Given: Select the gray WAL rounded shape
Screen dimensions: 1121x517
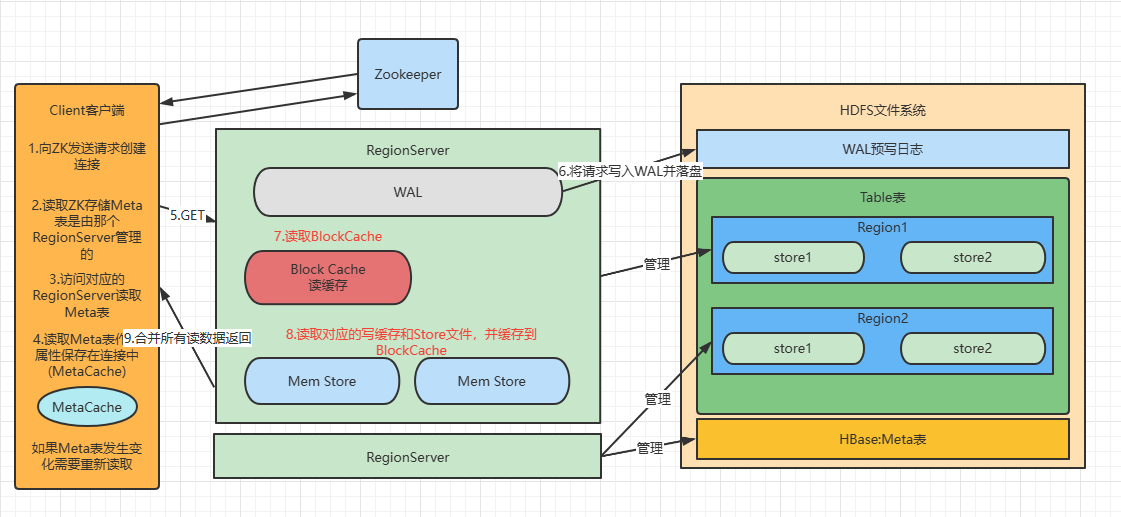Looking at the screenshot, I should (x=408, y=192).
